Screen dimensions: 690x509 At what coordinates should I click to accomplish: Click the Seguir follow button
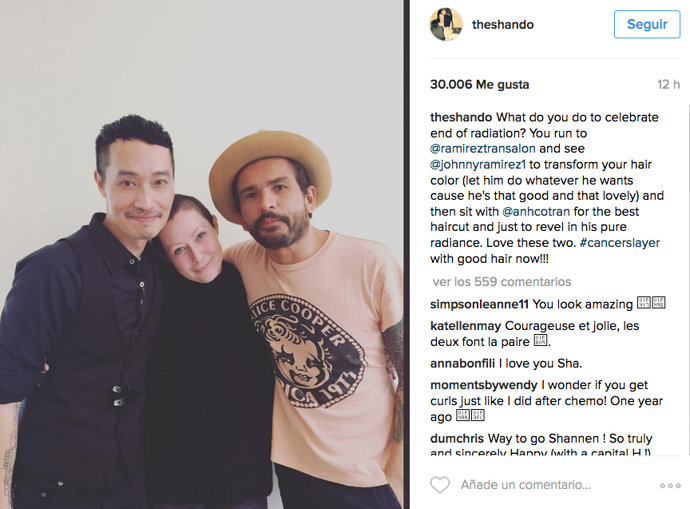(647, 24)
